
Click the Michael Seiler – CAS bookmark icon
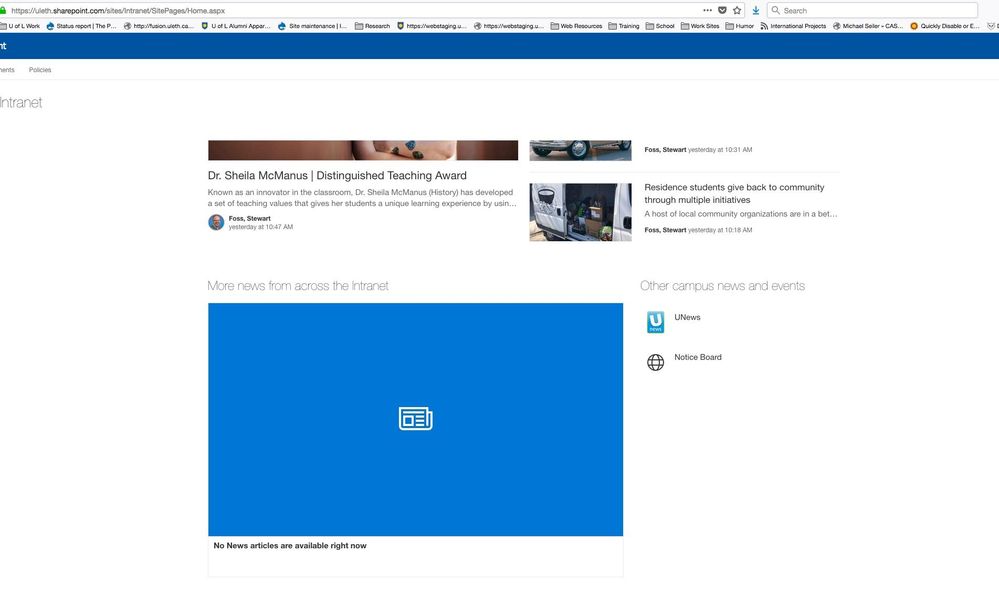click(x=835, y=25)
